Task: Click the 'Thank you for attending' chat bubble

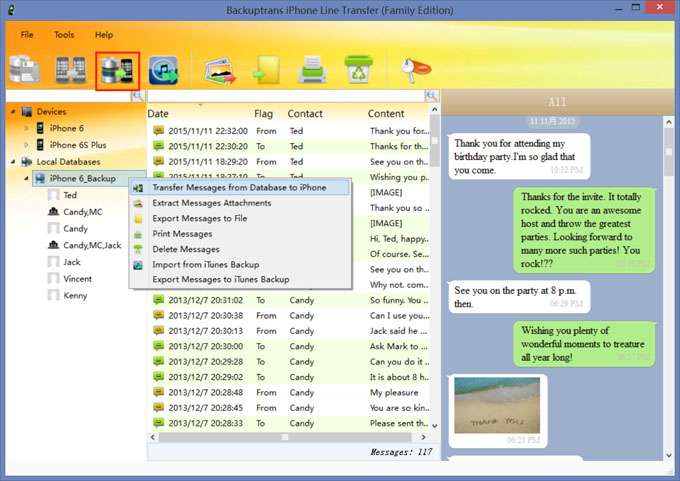Action: click(519, 157)
